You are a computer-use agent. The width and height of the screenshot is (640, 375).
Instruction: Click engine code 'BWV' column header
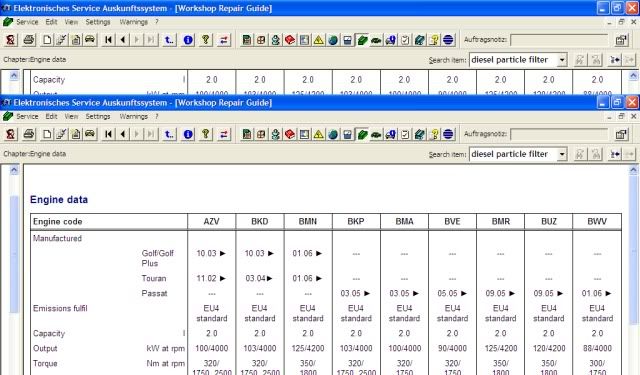tap(597, 222)
